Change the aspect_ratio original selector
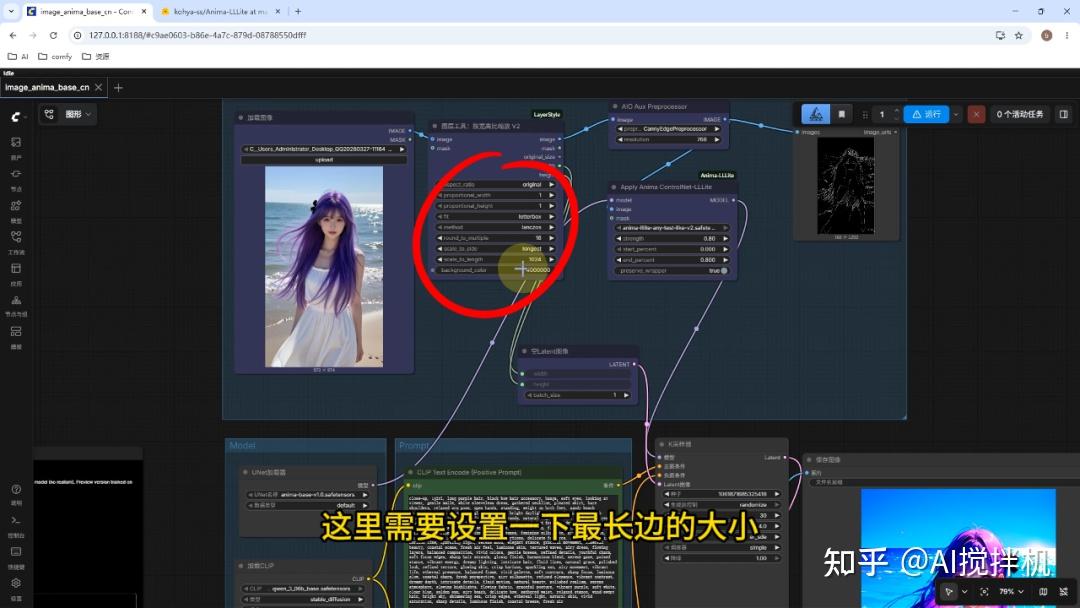The height and width of the screenshot is (608, 1080). tap(497, 185)
